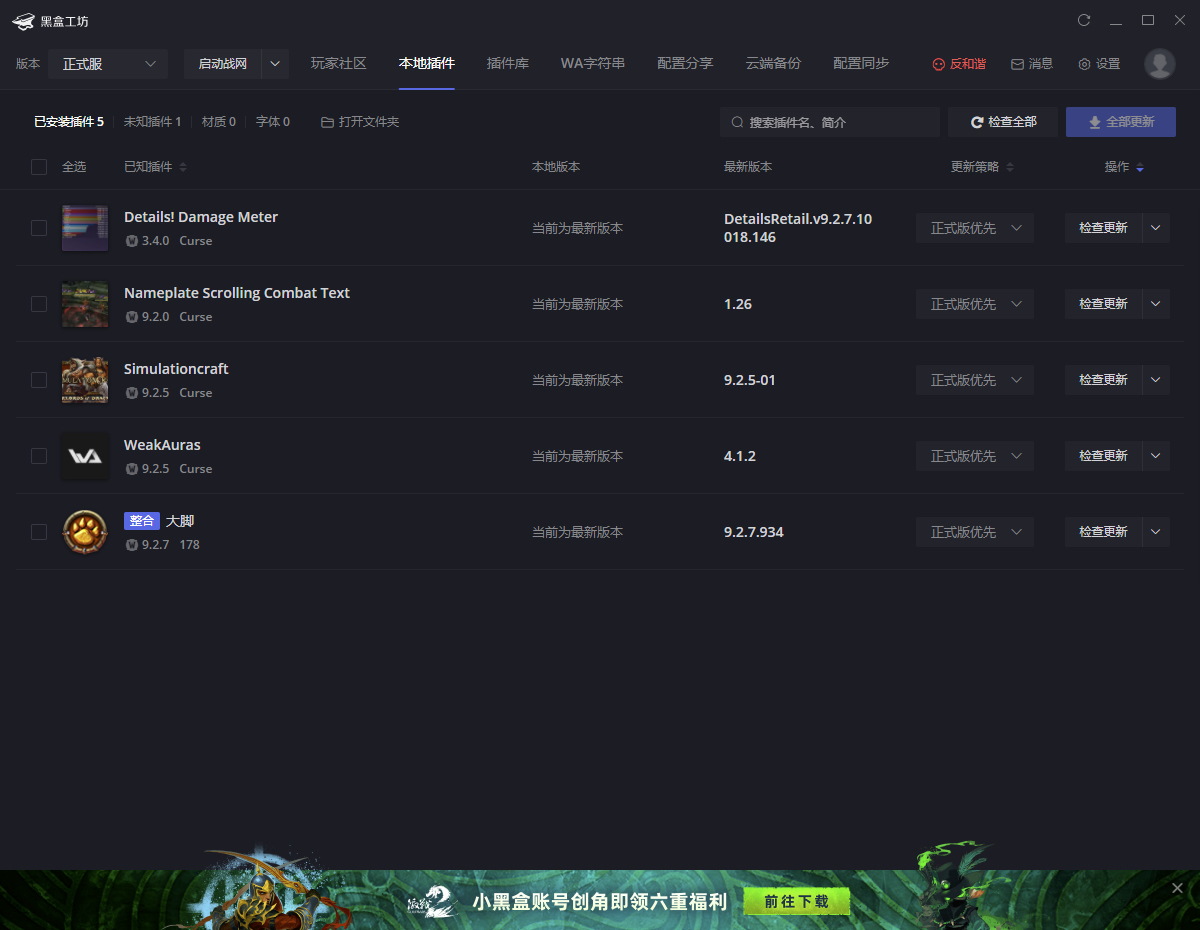
Task: Select the 未知插件 1 filter tab
Action: 153,122
